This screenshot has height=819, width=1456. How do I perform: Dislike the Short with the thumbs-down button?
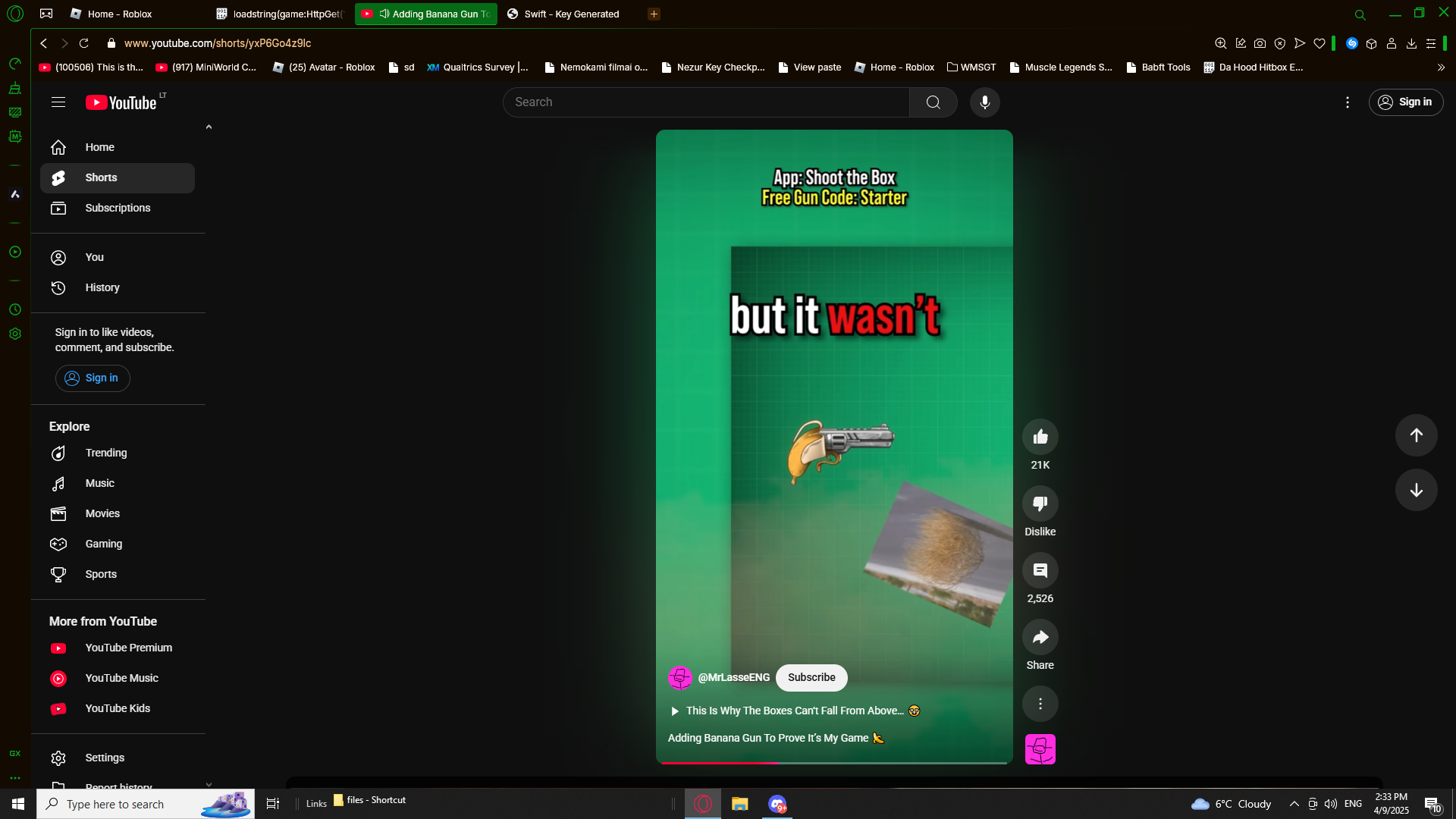click(x=1040, y=504)
